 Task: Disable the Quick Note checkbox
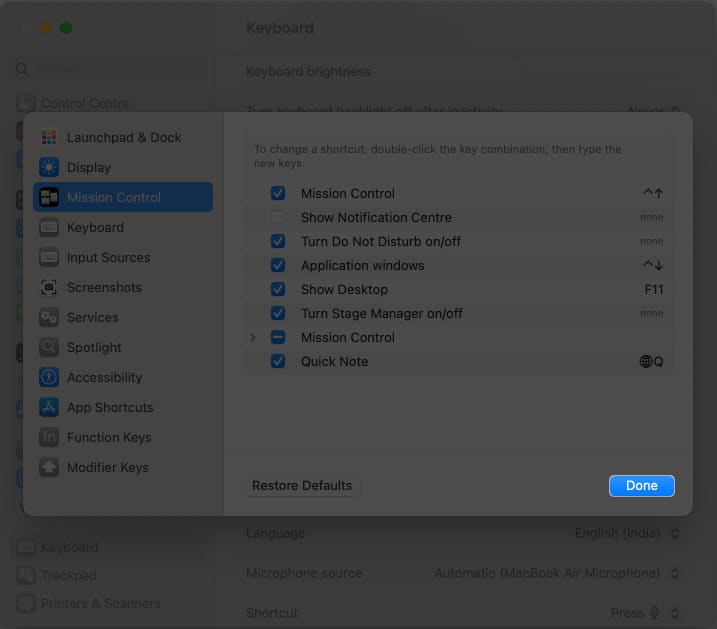278,361
